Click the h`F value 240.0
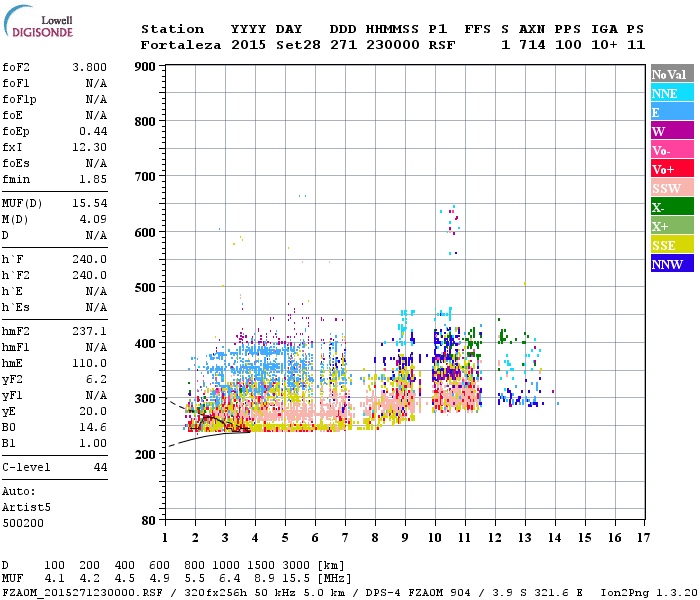 pyautogui.click(x=89, y=259)
